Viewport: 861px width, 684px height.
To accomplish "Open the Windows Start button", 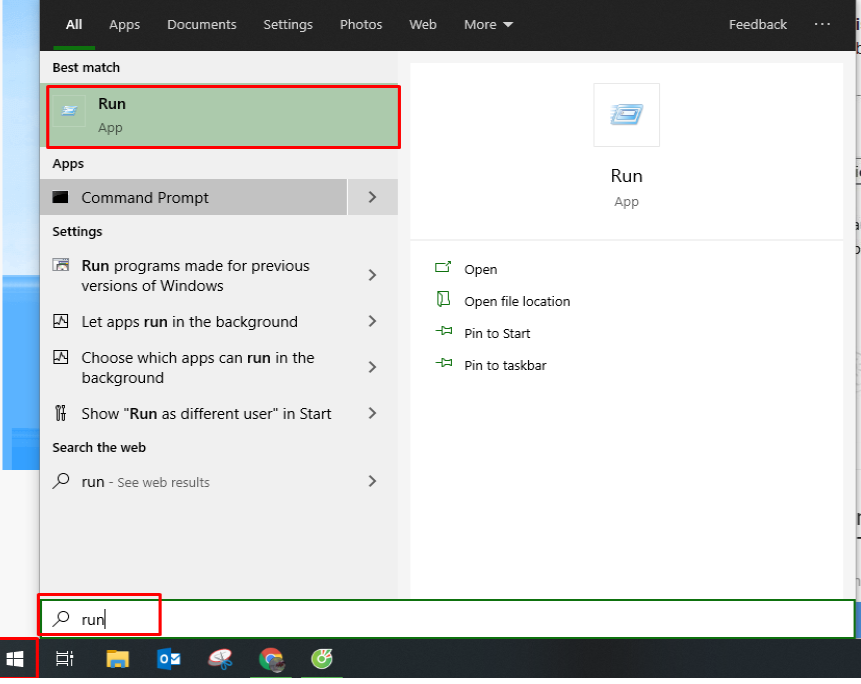I will tap(15, 659).
